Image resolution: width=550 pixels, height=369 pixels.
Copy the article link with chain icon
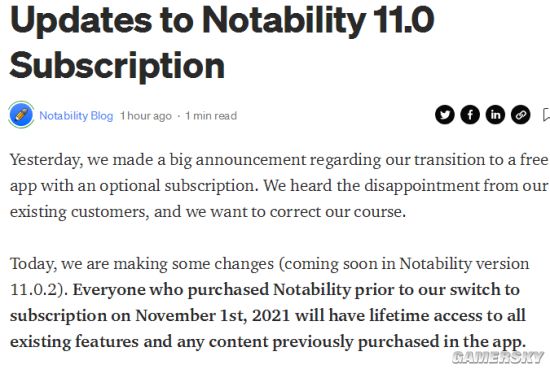(520, 115)
